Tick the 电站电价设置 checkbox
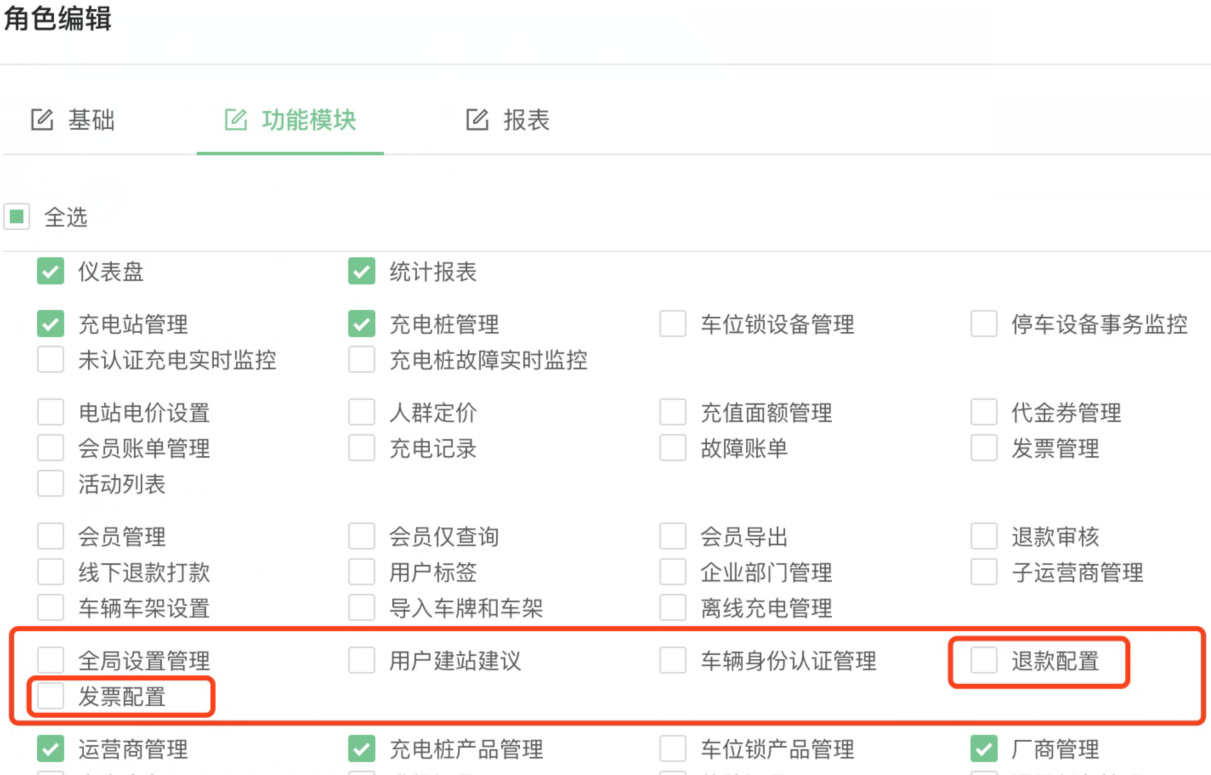This screenshot has width=1211, height=775. point(50,412)
